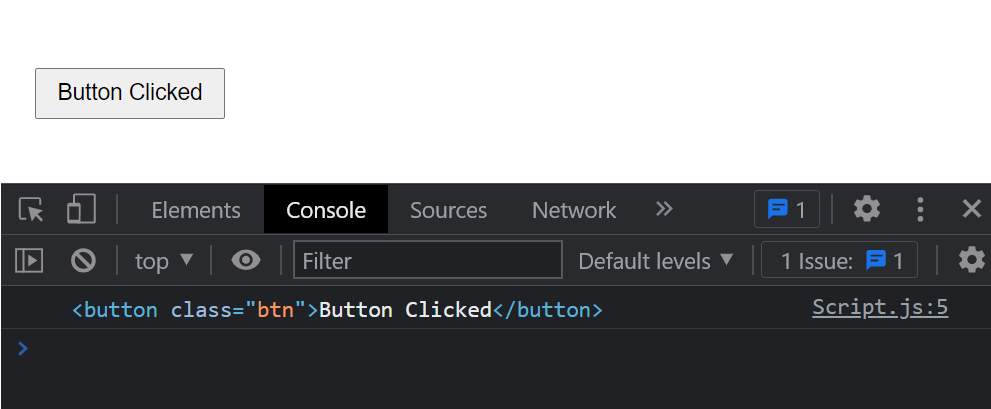
Task: Click the console prompt chevron line
Action: tap(496, 348)
